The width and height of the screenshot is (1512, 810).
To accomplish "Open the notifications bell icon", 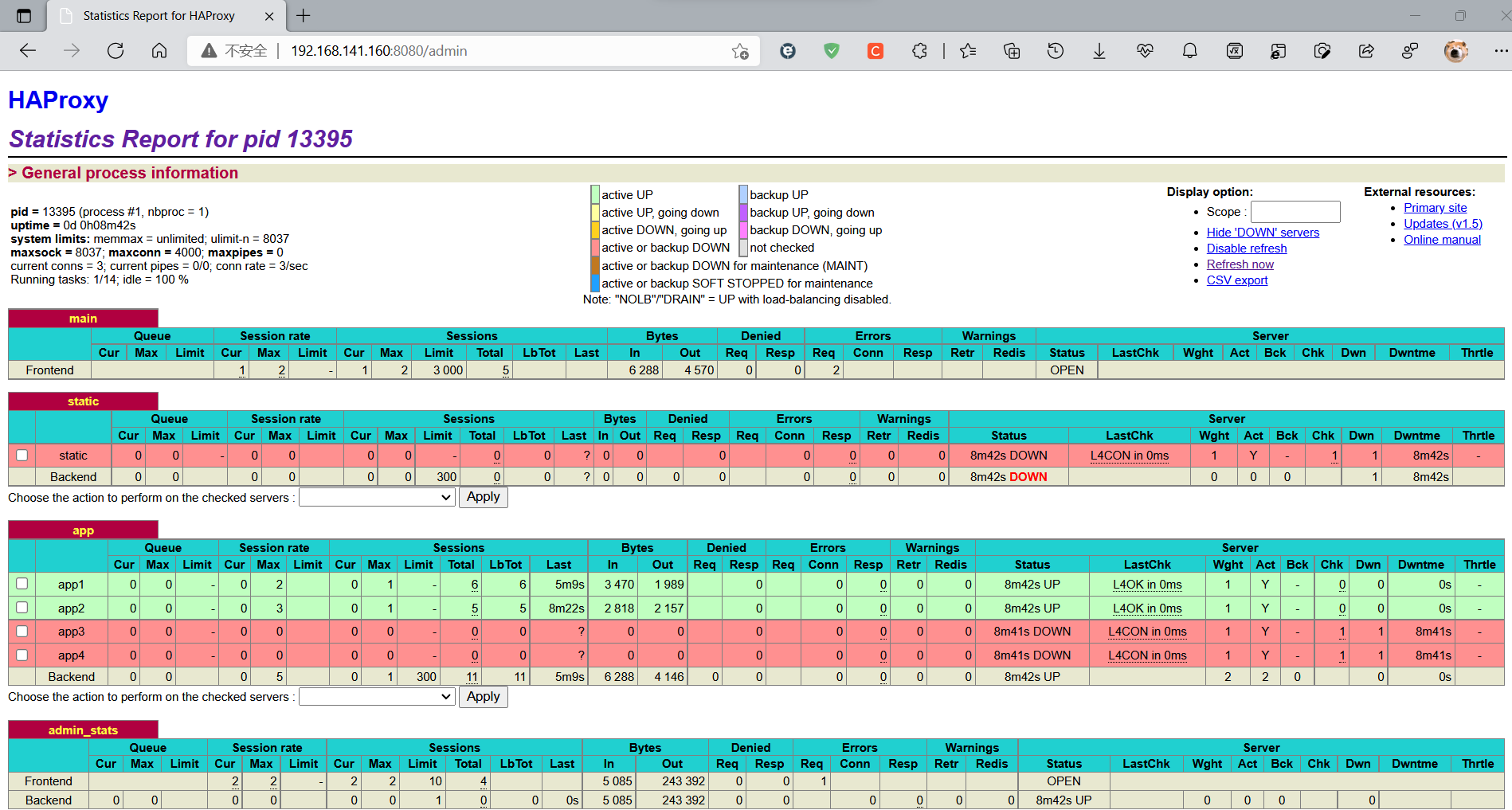I will click(x=1189, y=51).
